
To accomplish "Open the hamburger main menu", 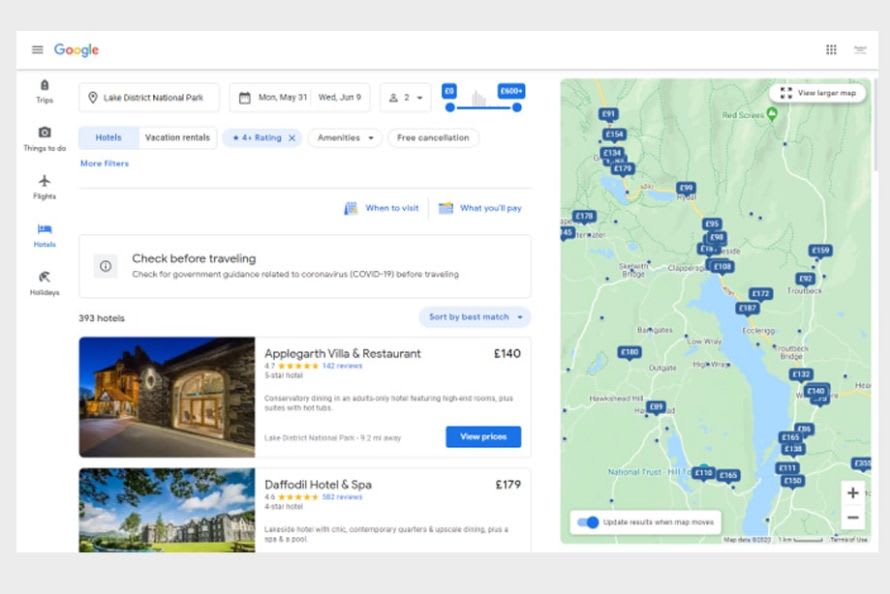I will [x=37, y=50].
